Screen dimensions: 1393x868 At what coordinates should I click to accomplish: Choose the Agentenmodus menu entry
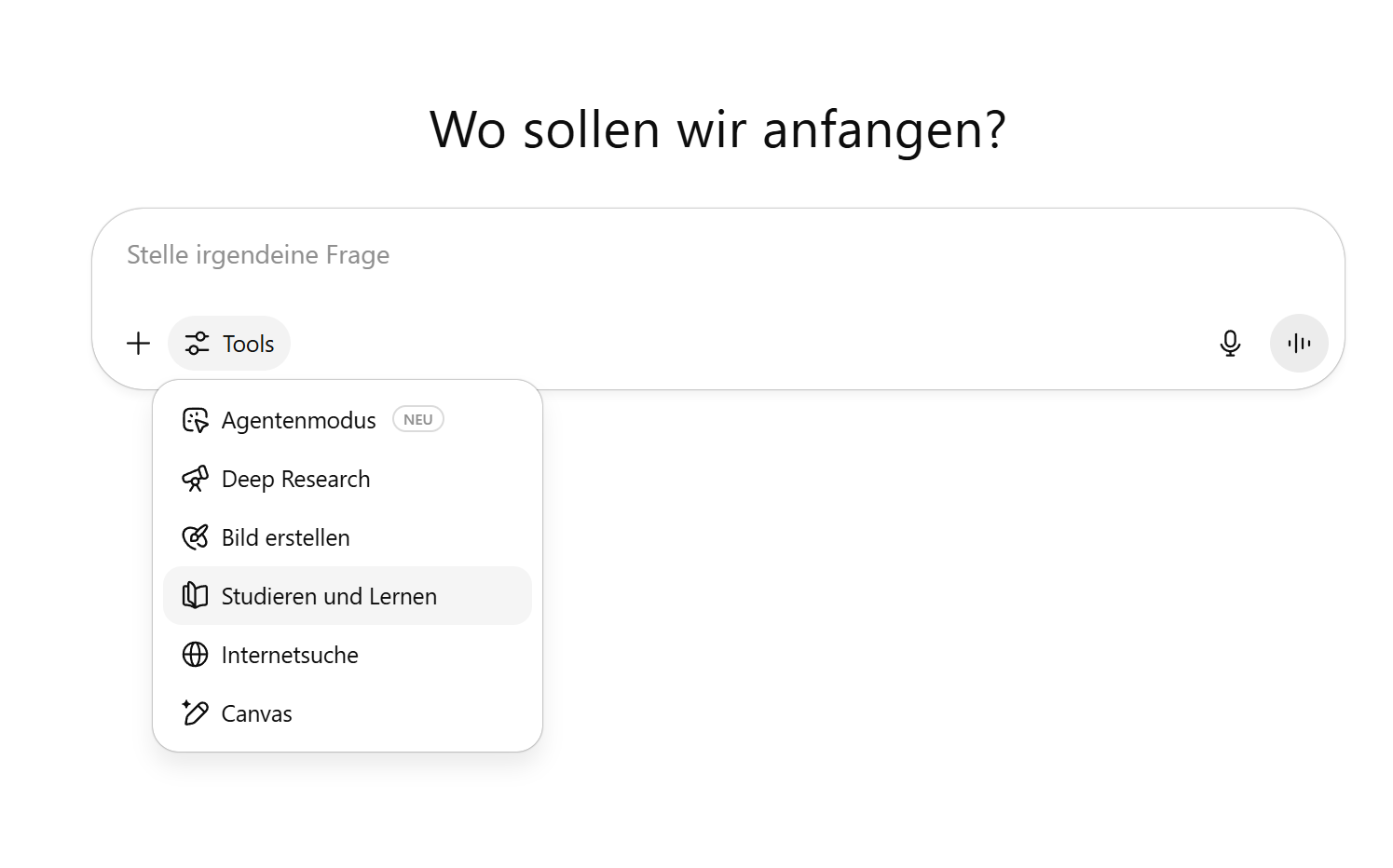coord(347,420)
